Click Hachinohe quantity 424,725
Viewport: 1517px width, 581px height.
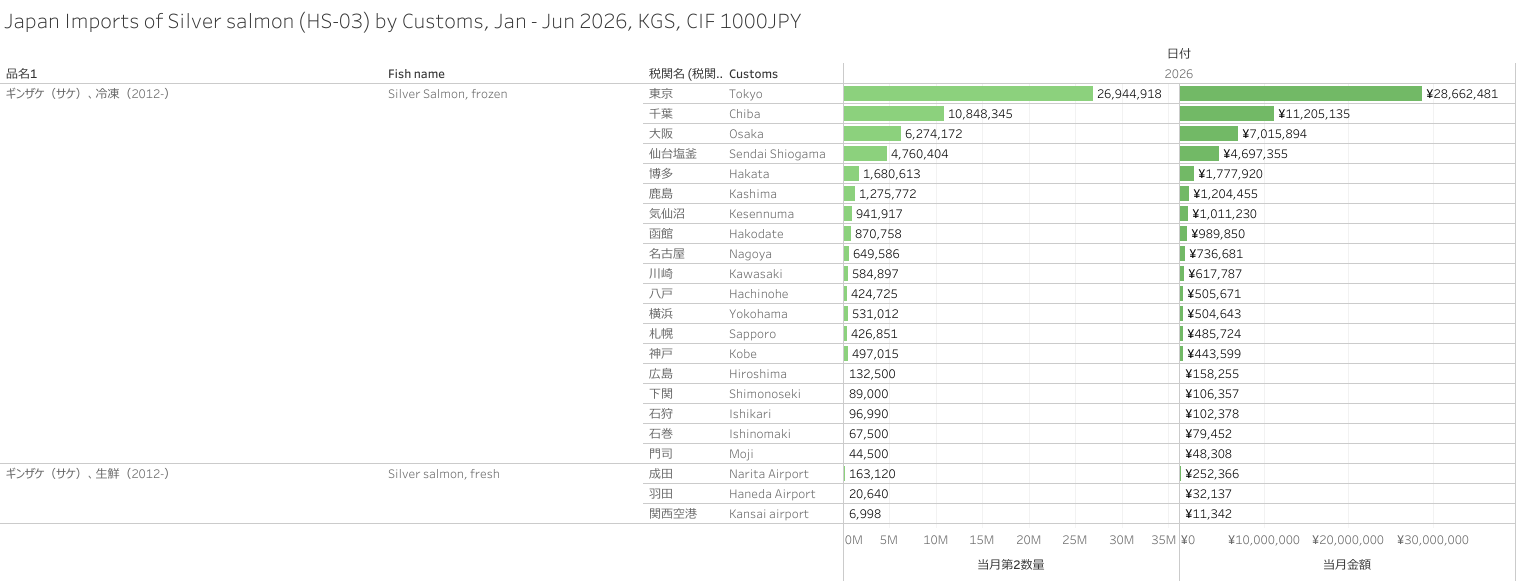pyautogui.click(x=875, y=294)
